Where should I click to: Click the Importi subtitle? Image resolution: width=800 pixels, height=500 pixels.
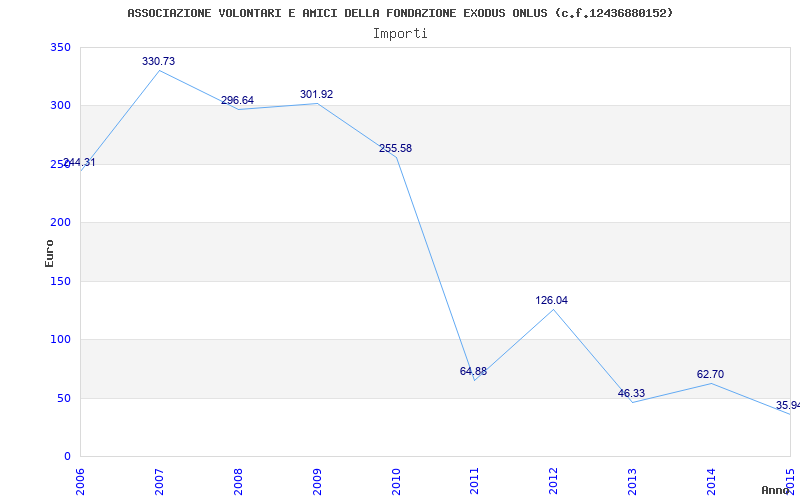coord(400,34)
